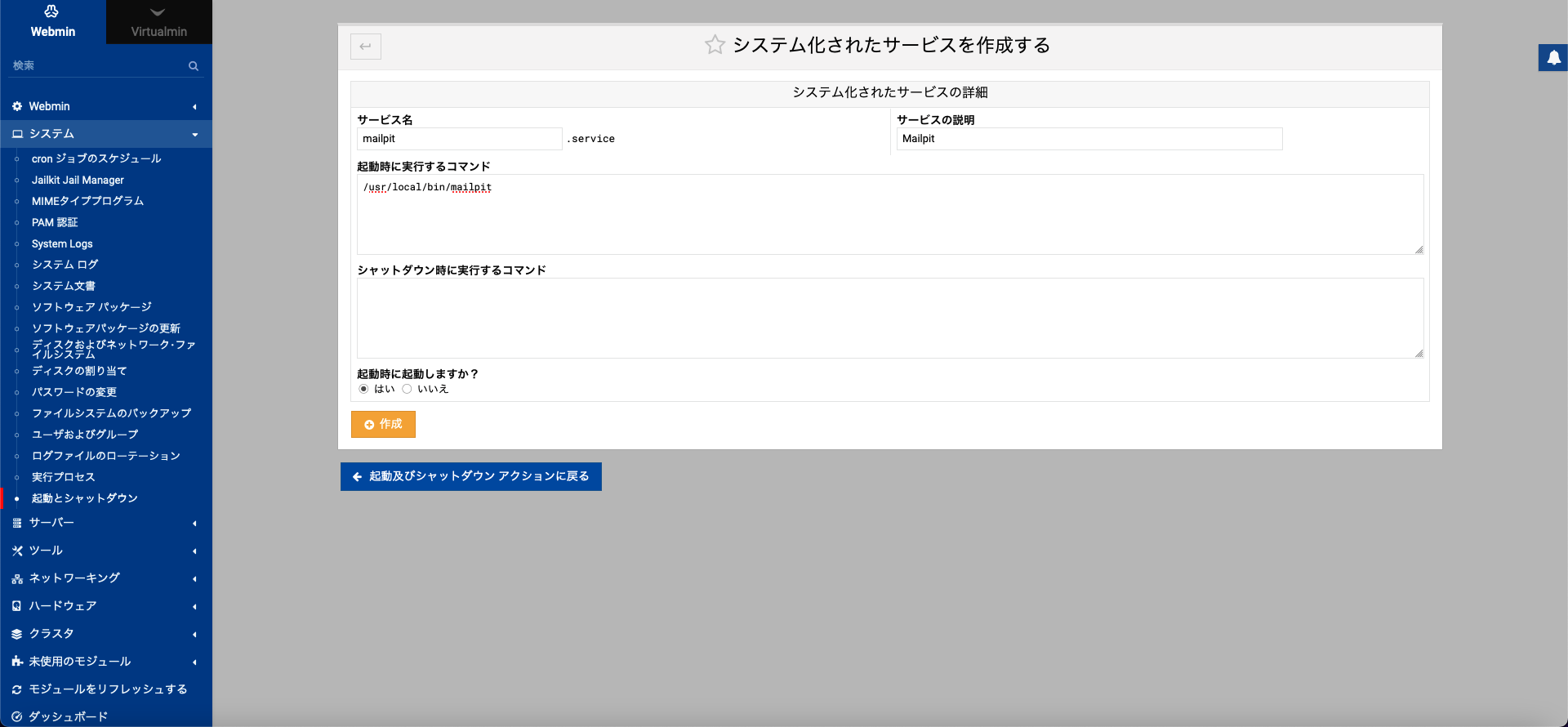Expand the ツール section arrow
The image size is (1568, 727).
click(194, 551)
